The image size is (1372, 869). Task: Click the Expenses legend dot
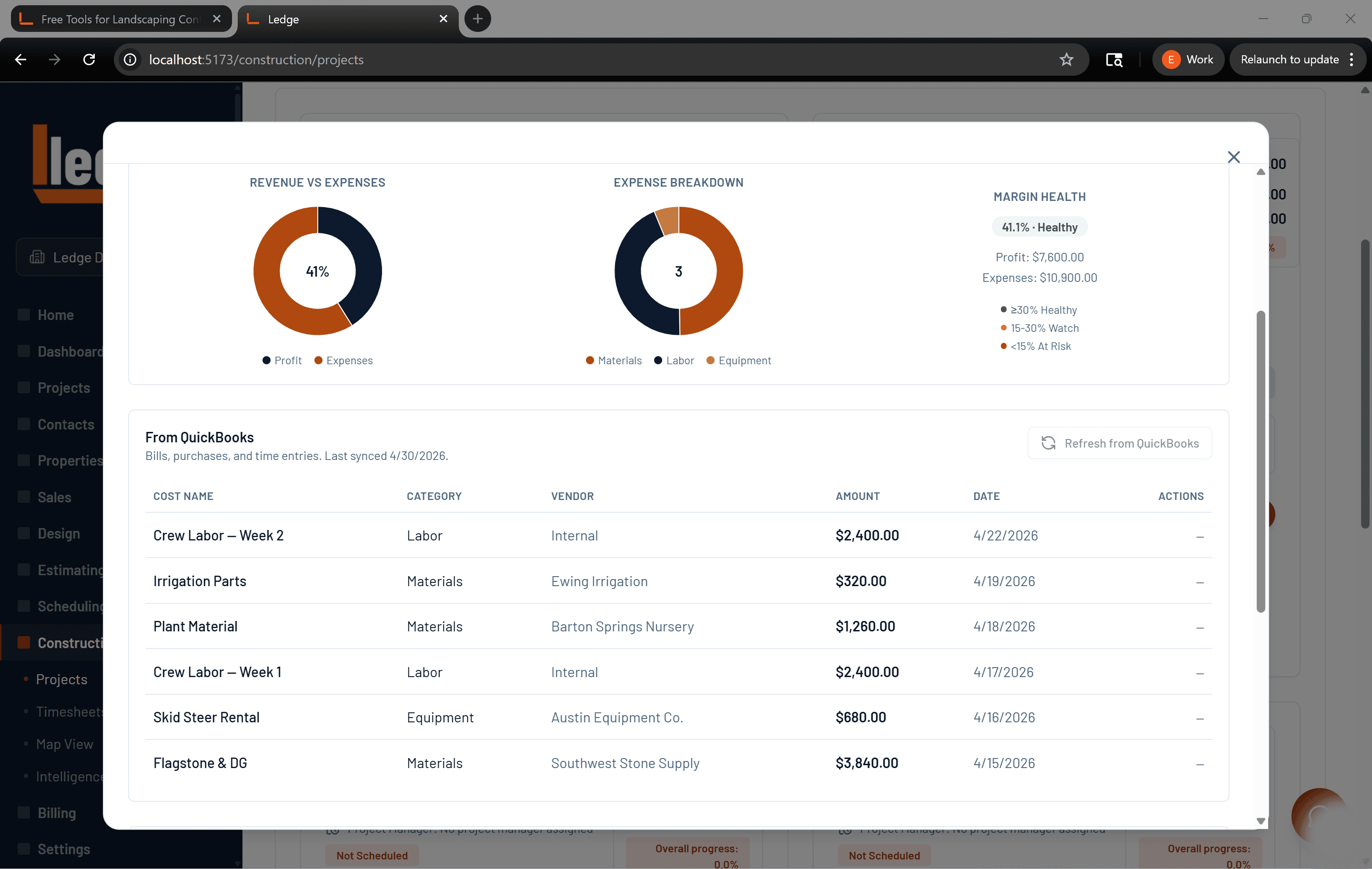pyautogui.click(x=319, y=360)
